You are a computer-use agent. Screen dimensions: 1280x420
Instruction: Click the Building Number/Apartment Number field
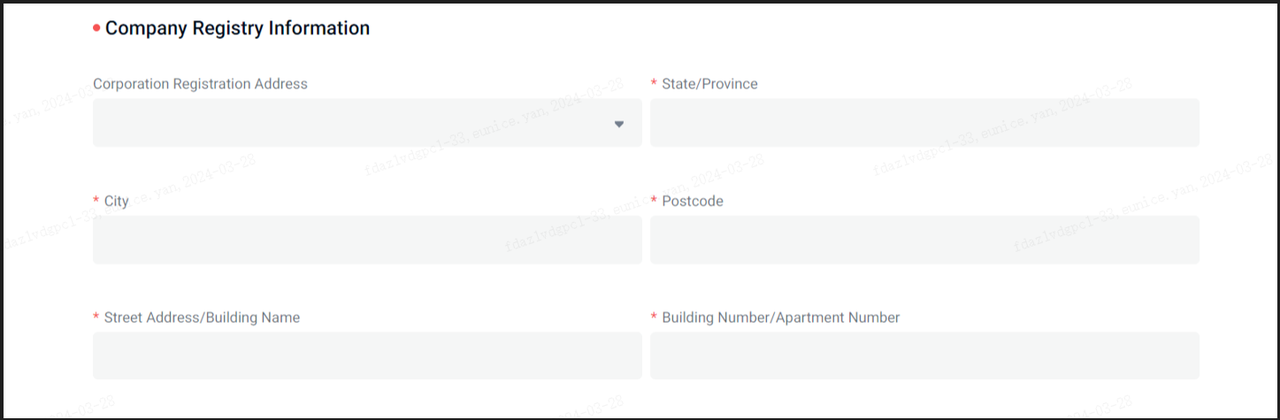(x=924, y=356)
